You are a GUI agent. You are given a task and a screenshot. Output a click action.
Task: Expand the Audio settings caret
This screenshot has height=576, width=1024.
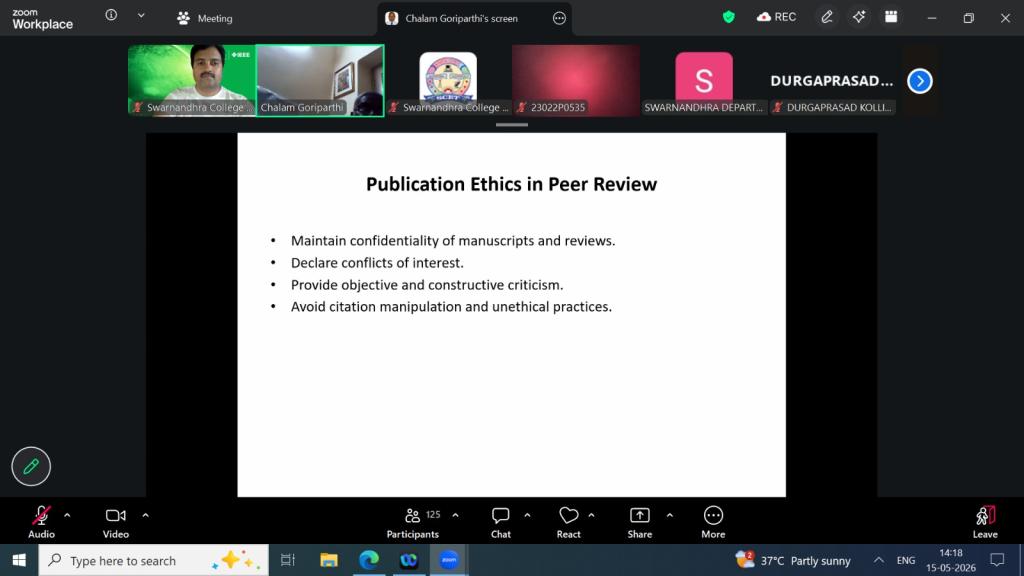pyautogui.click(x=67, y=515)
